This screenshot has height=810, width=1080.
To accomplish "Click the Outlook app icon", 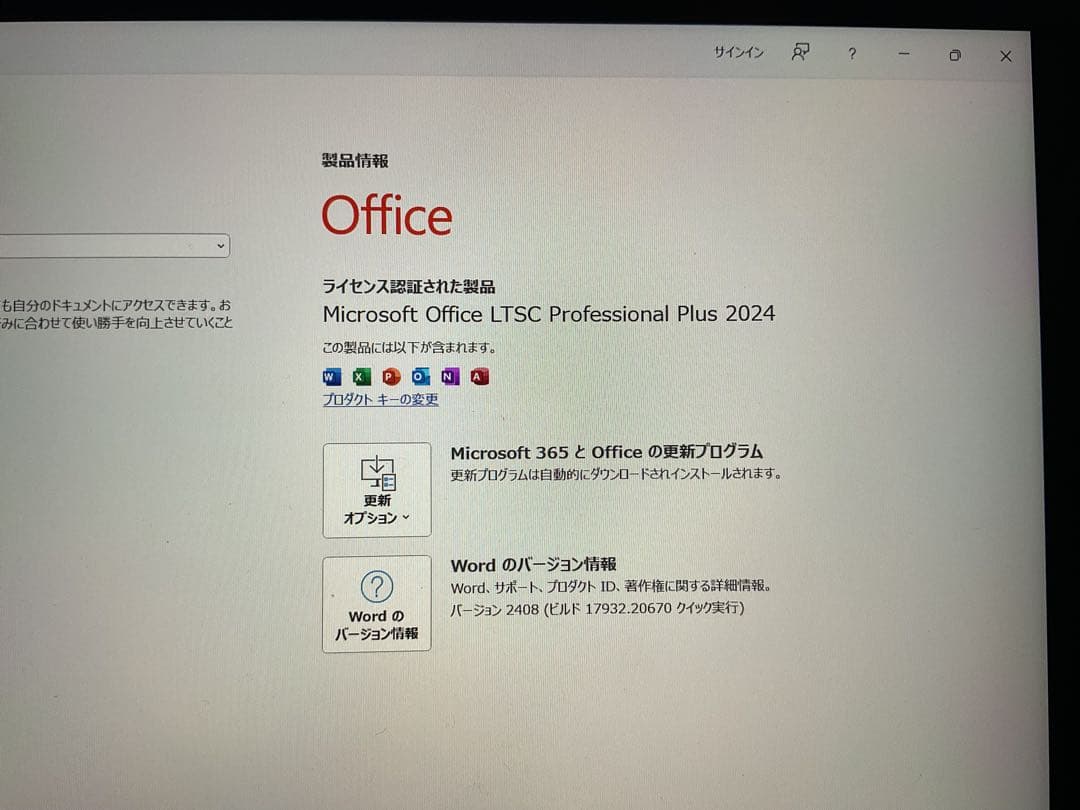I will (420, 377).
